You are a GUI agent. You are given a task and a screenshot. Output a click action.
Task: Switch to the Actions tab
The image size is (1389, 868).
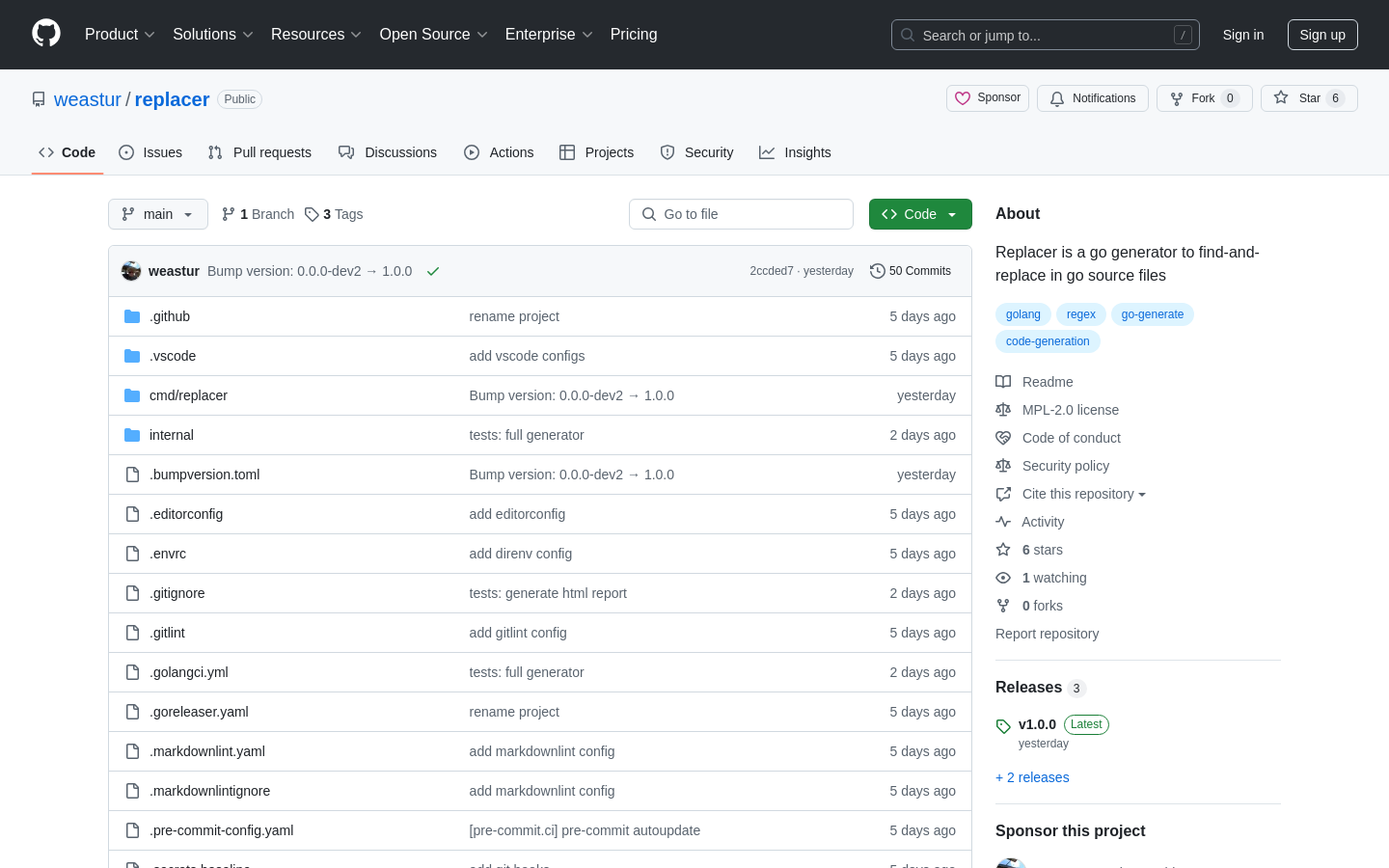point(499,152)
